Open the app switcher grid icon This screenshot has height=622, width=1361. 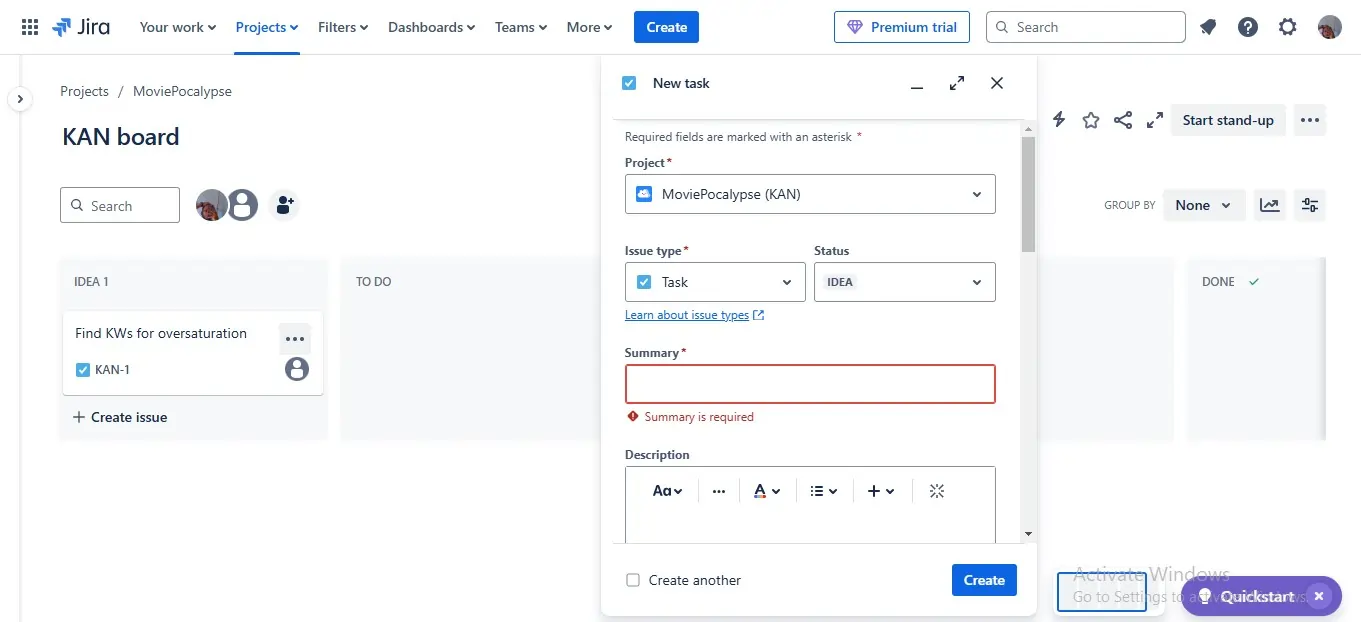pos(30,27)
